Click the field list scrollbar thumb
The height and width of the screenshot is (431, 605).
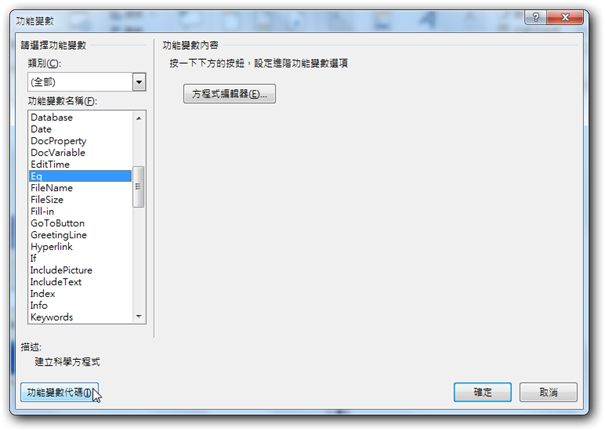click(138, 187)
